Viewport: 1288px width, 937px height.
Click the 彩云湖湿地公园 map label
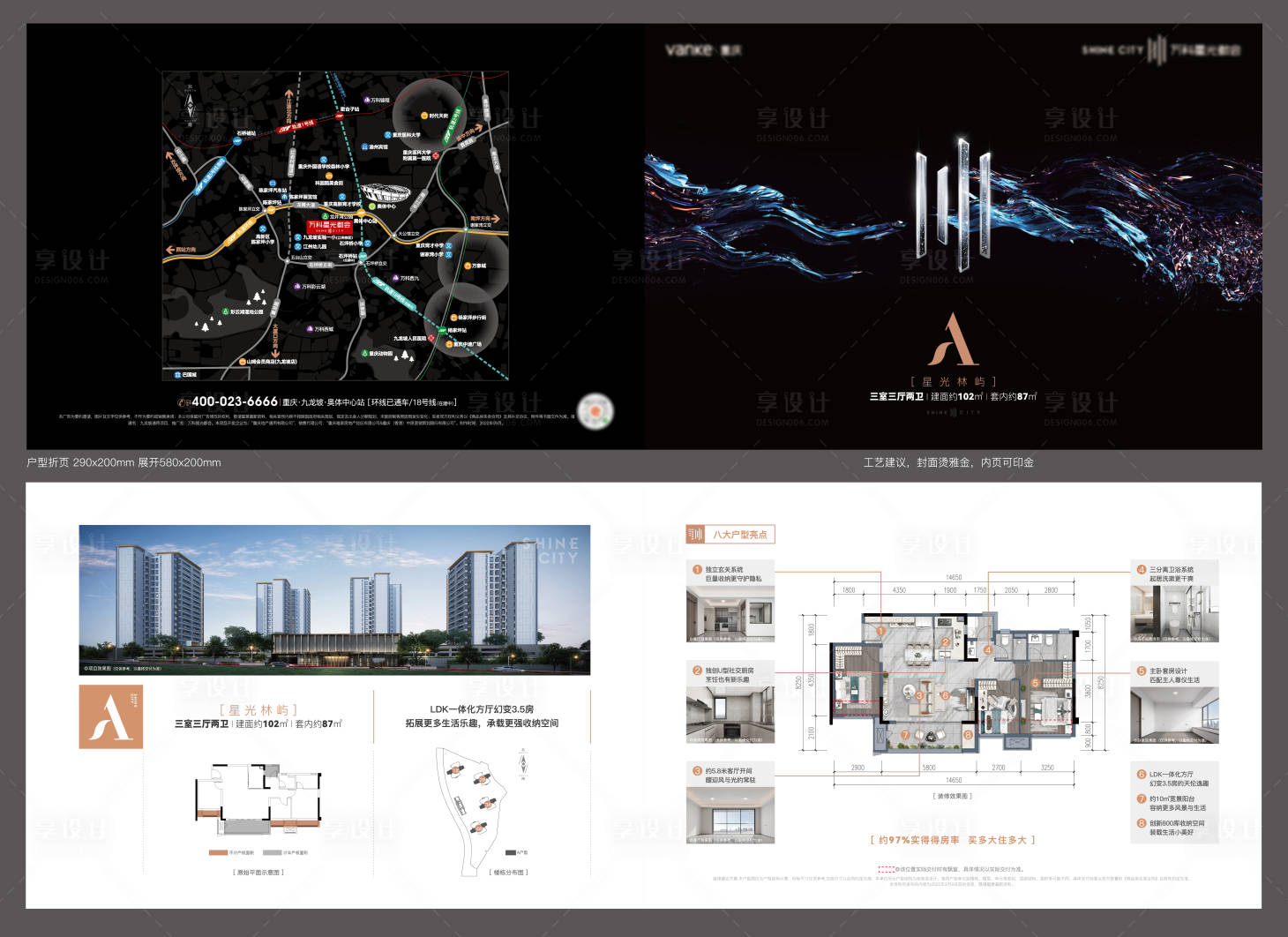247,311
